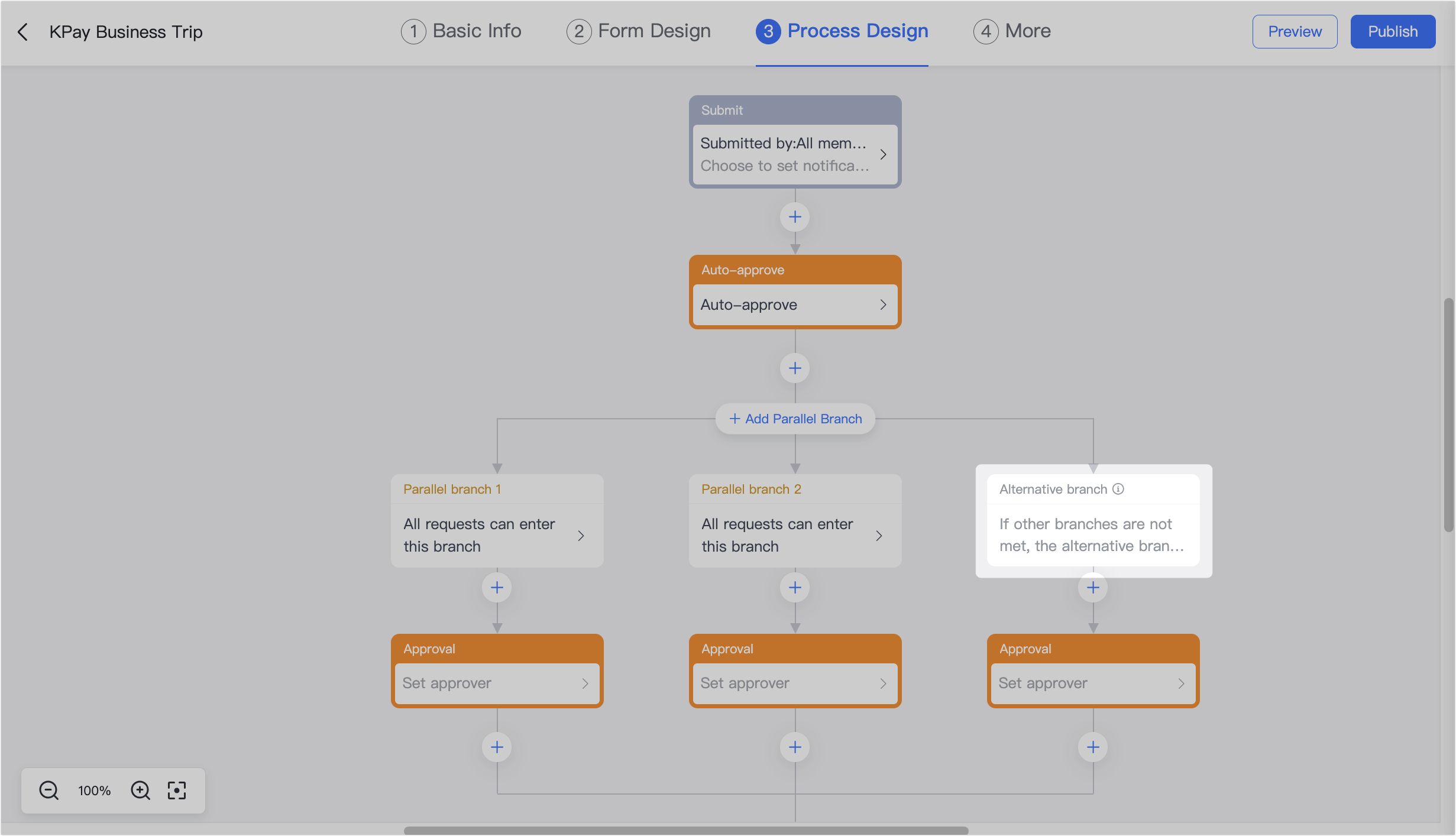
Task: Open the More step
Action: click(x=1012, y=31)
